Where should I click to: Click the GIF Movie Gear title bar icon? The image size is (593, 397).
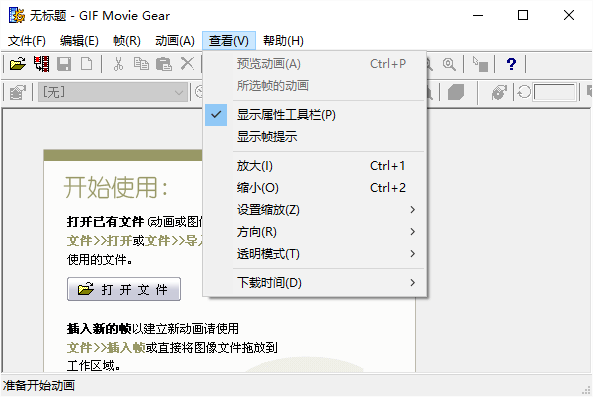17,15
